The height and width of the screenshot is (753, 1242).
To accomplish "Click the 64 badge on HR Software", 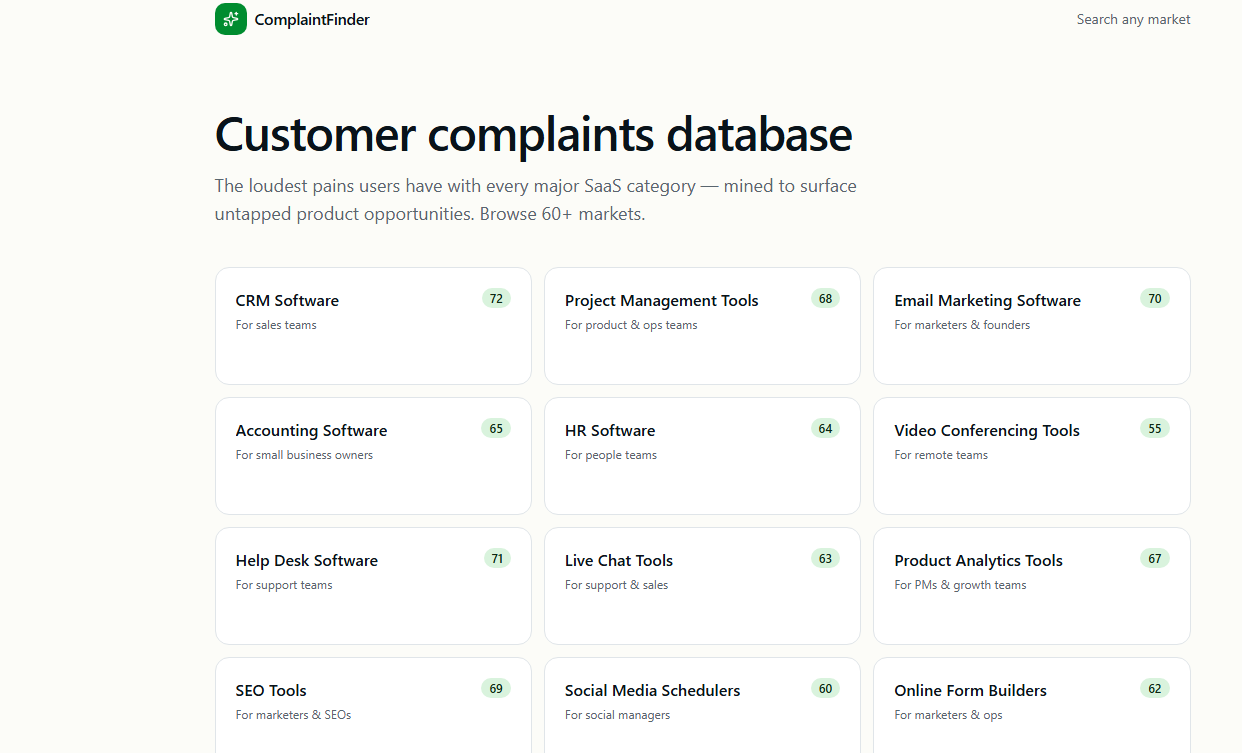I will [x=825, y=428].
